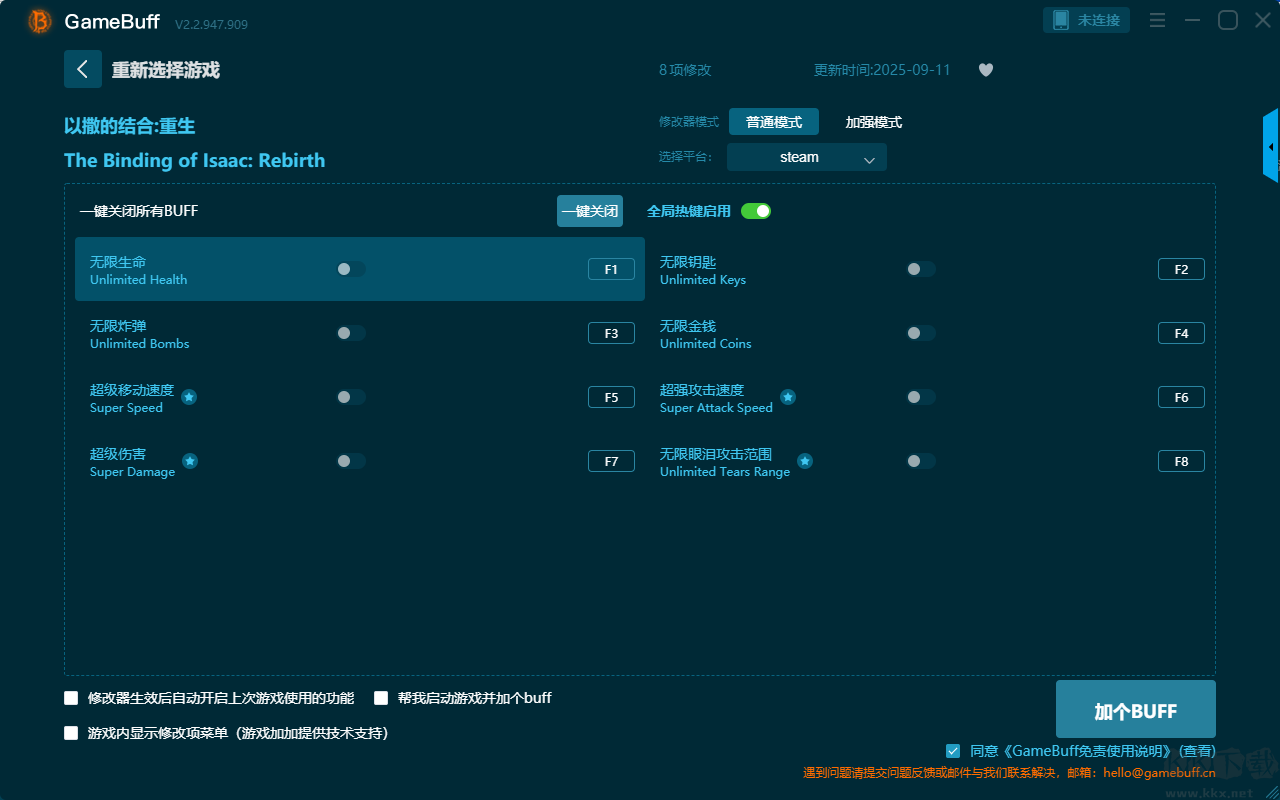
Task: Click the 未连接 connection status button
Action: (x=1087, y=20)
